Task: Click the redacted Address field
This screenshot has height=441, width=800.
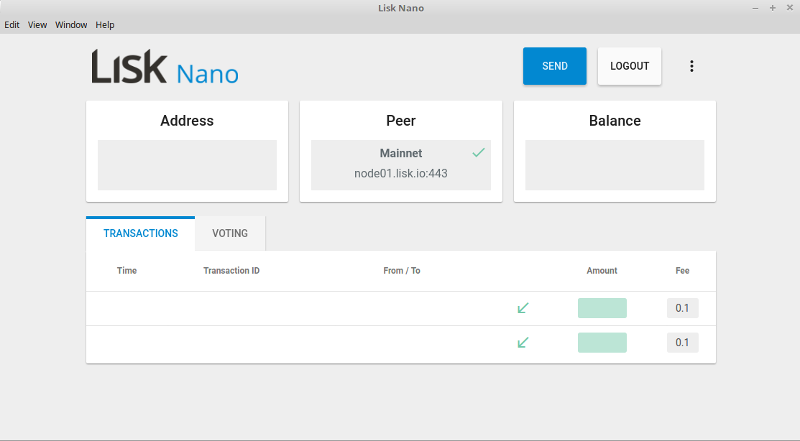Action: click(187, 165)
